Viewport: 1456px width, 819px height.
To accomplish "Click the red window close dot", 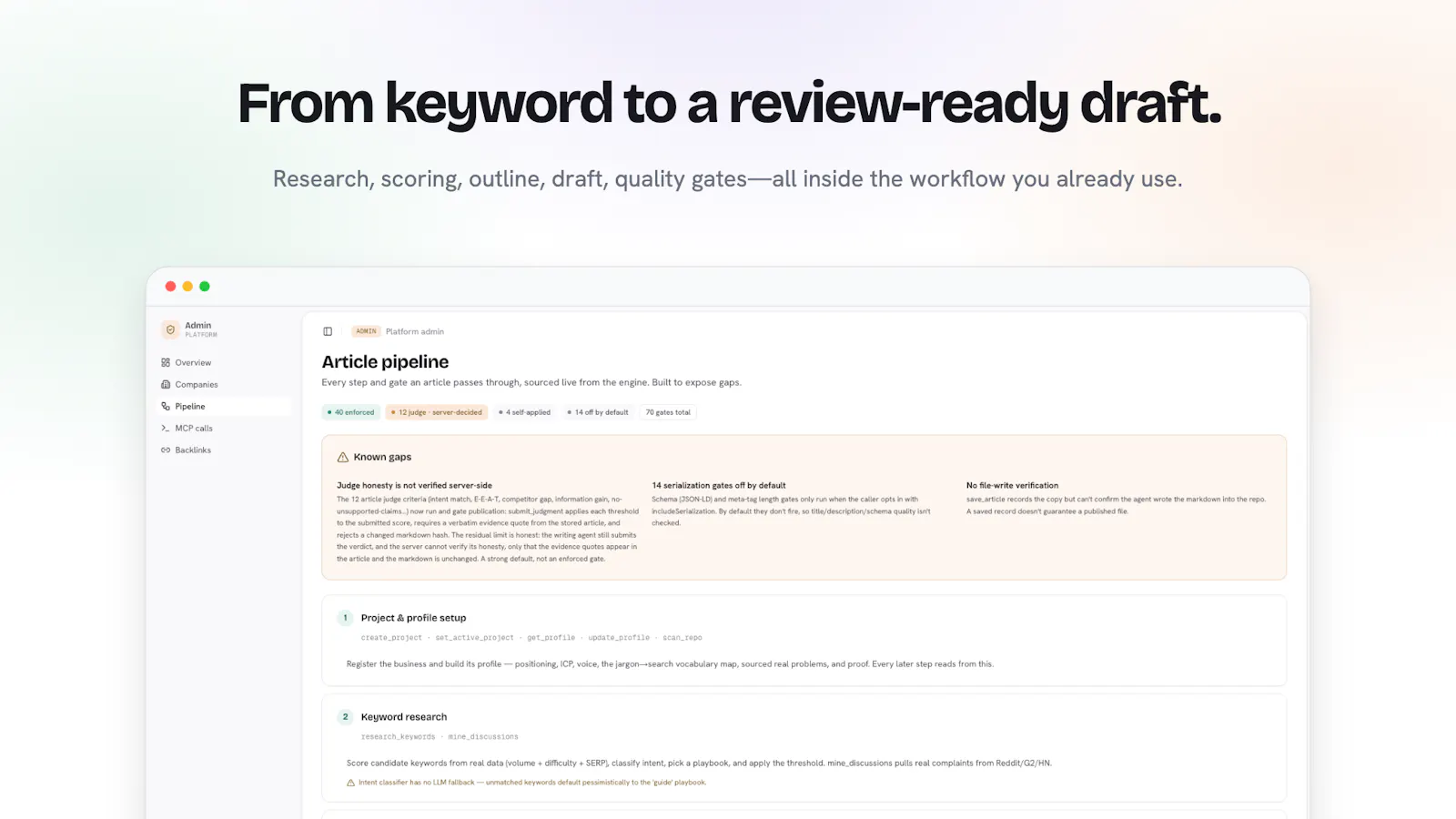I will (170, 286).
